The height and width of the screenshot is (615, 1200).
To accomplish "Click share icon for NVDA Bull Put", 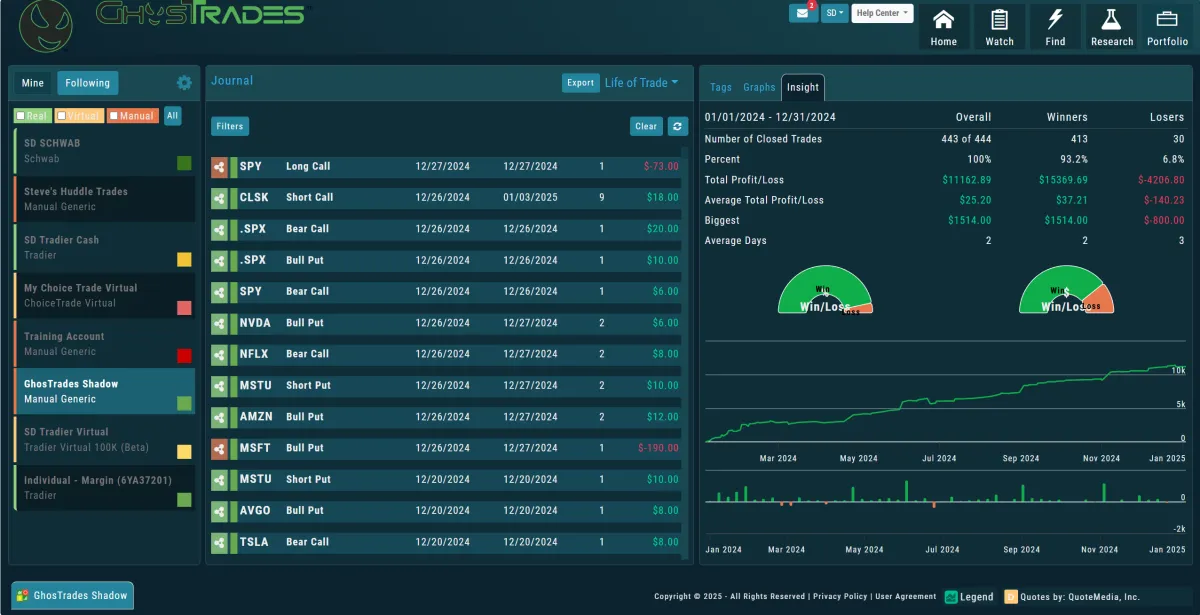I will tap(219, 323).
